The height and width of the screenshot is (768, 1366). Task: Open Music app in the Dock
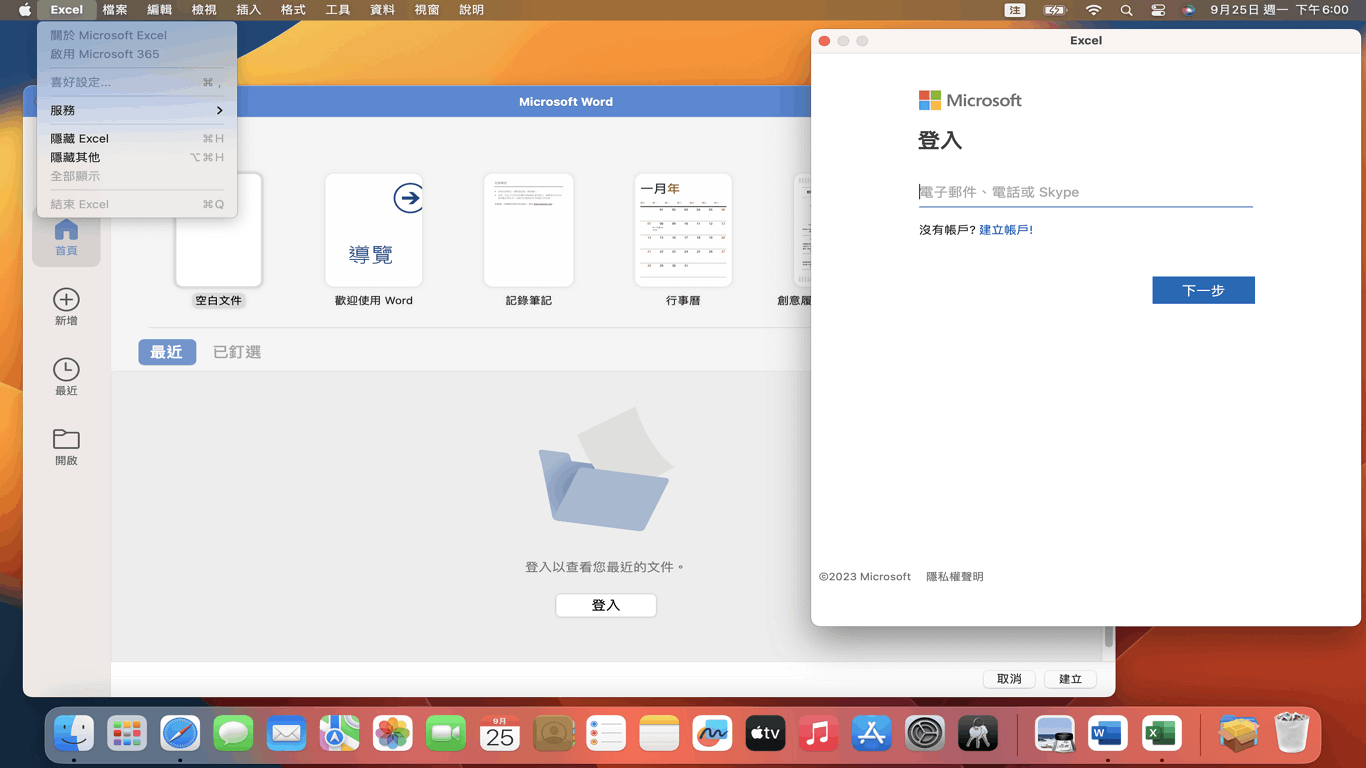coord(818,735)
